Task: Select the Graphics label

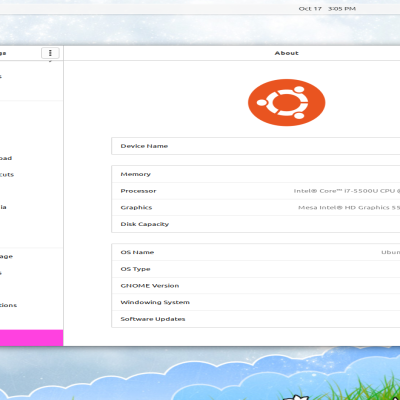Action: [x=136, y=208]
